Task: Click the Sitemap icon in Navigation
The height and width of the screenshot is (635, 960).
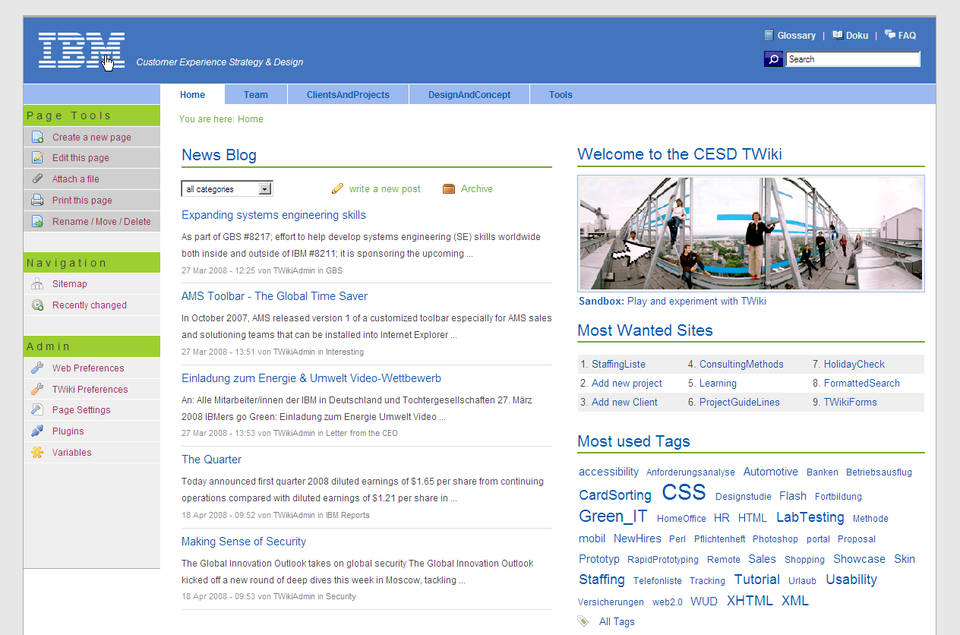Action: pyautogui.click(x=37, y=284)
